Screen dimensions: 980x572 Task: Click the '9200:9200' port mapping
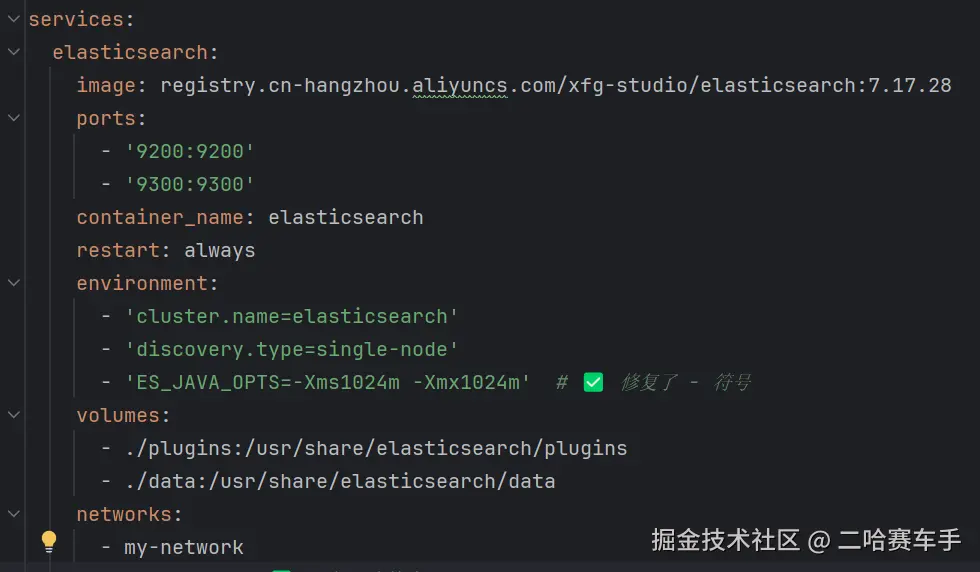pyautogui.click(x=190, y=151)
